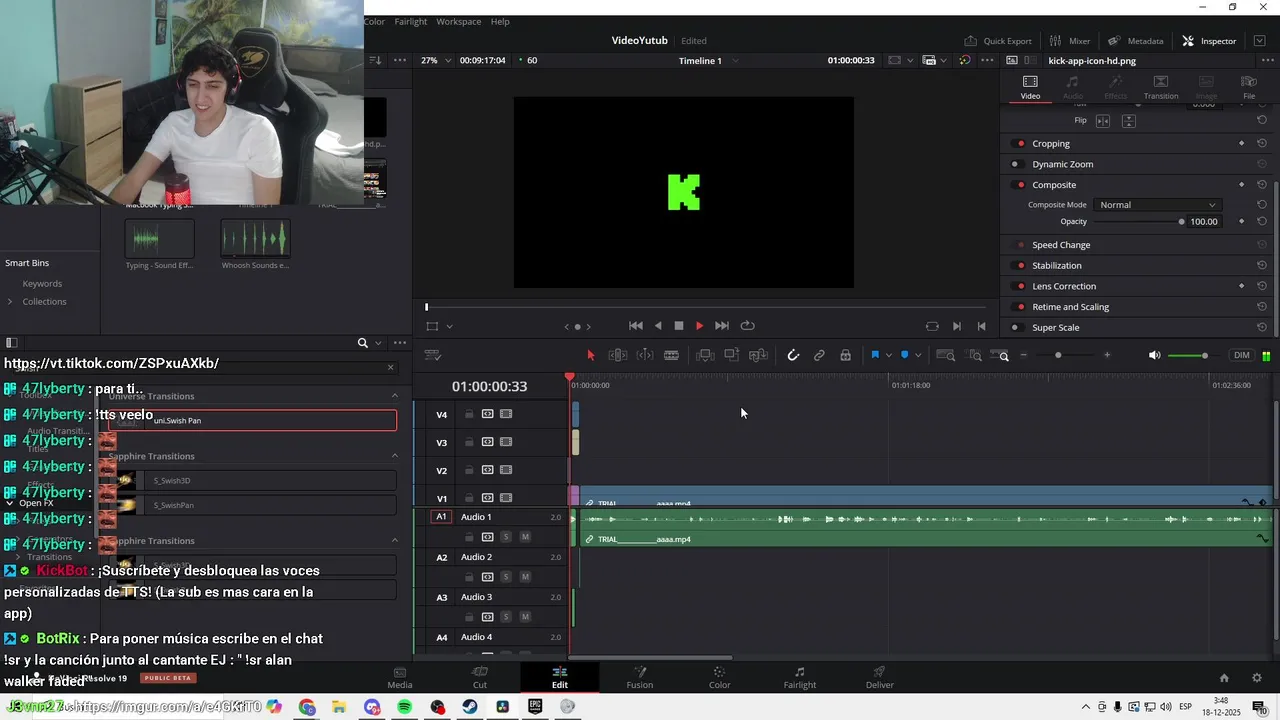This screenshot has height=720, width=1280.
Task: Activate the Trim Edit Mode tool
Action: tap(618, 355)
